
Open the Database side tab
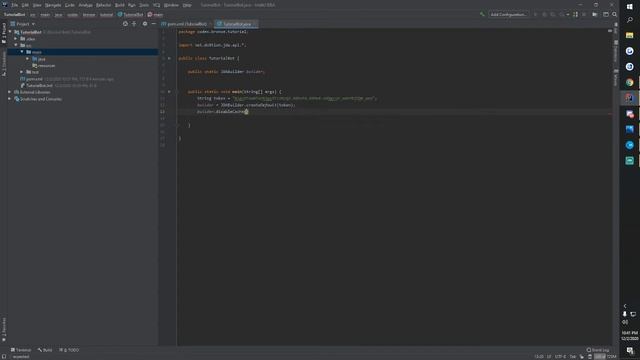[x=616, y=51]
